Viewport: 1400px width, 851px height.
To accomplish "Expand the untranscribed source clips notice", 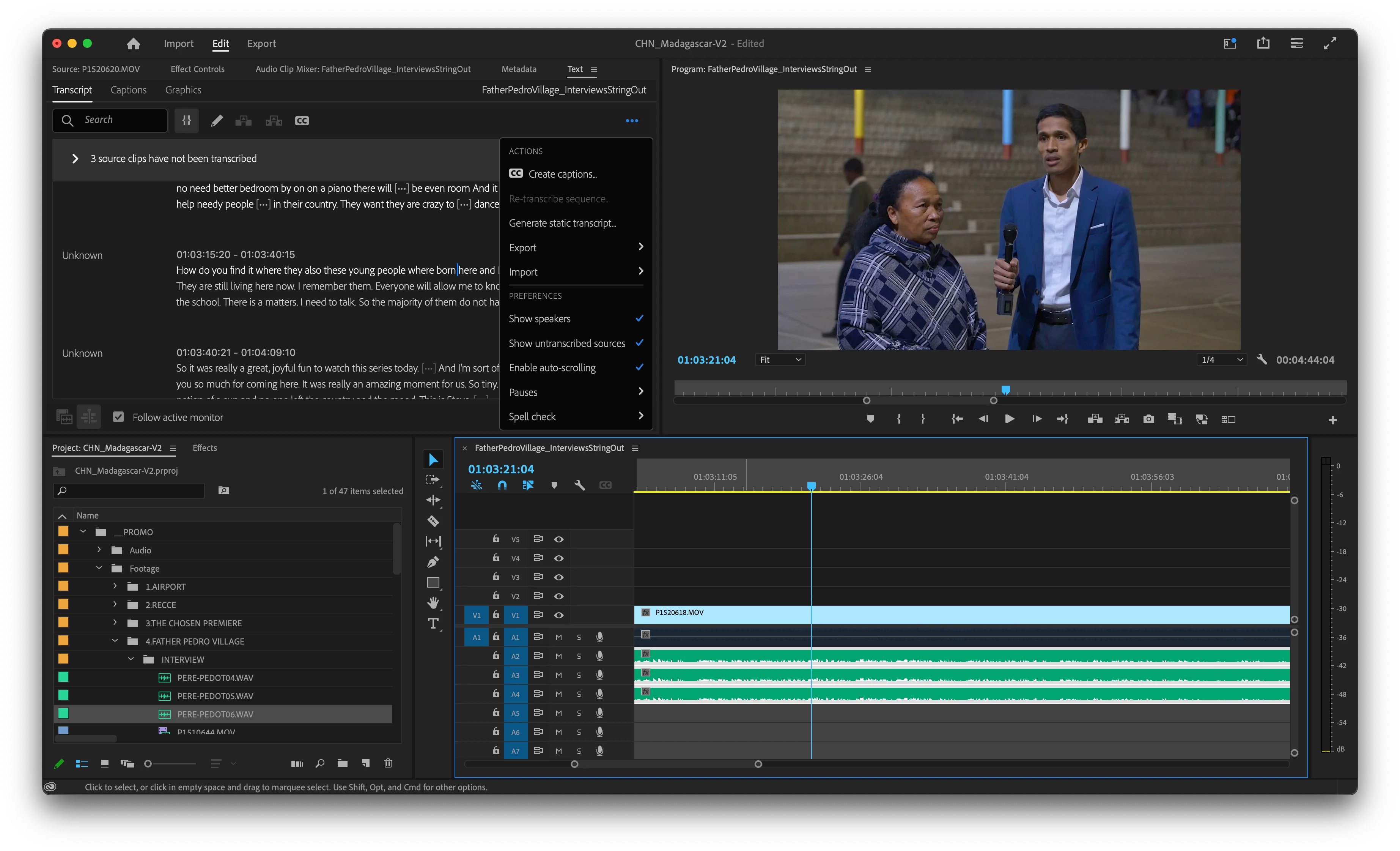I will [x=75, y=159].
